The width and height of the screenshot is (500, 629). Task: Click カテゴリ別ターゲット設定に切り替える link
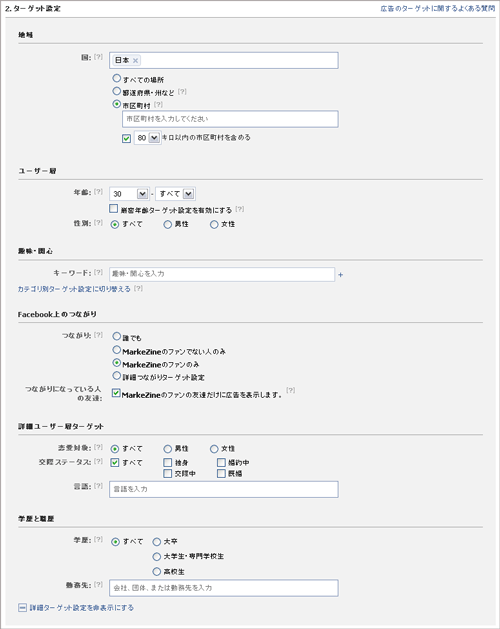coord(74,289)
